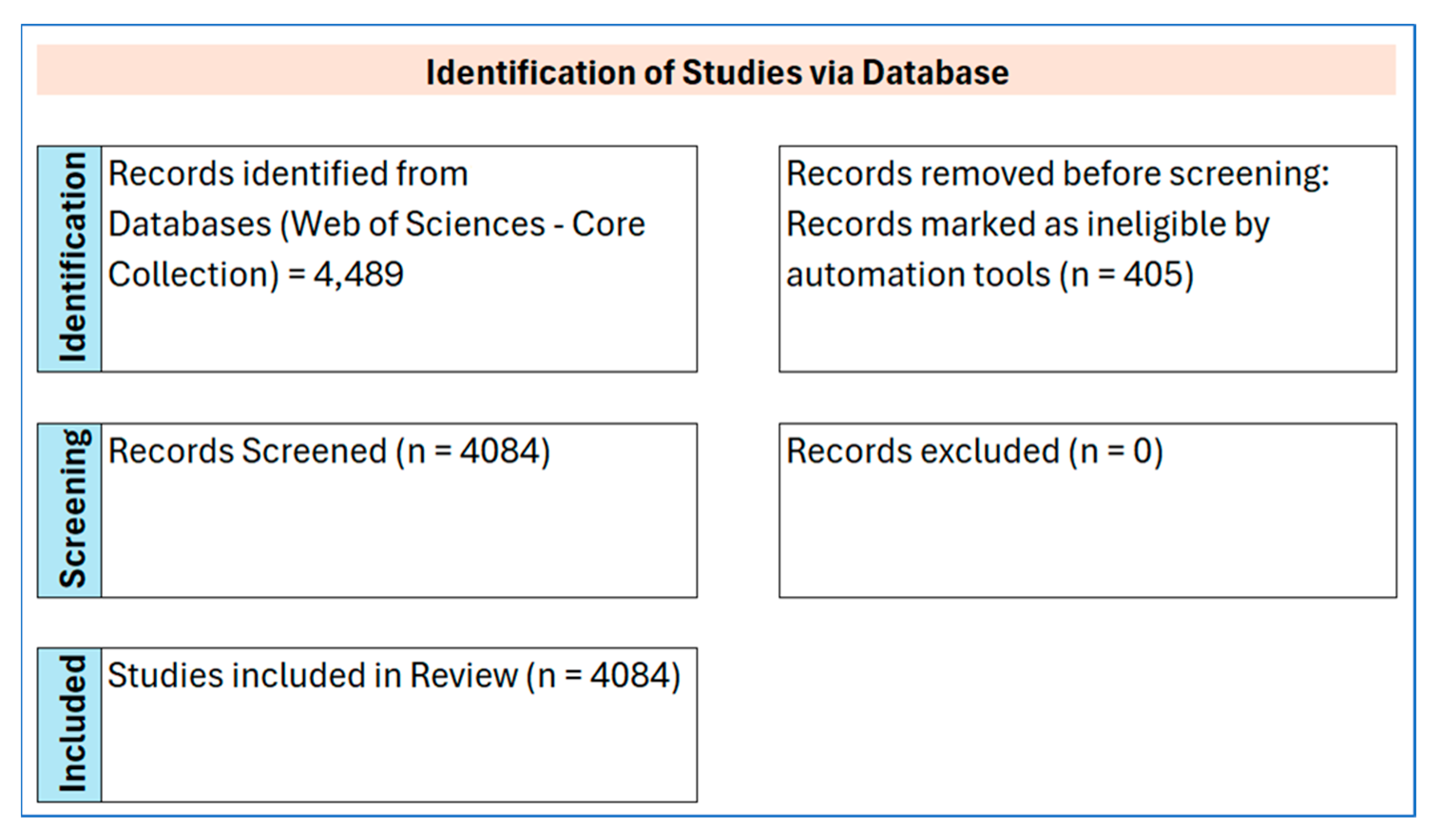Select the vertical Included stage label
This screenshot has height=840, width=1437.
coord(72,724)
